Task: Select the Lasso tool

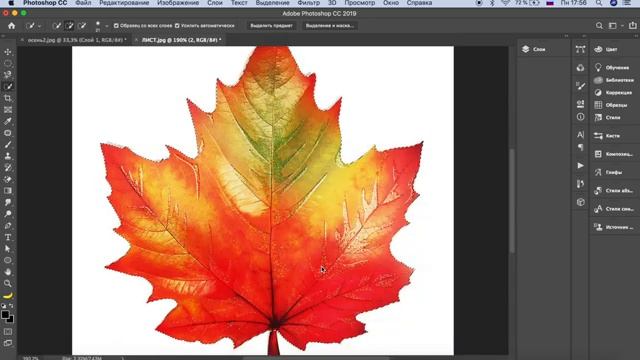Action: (x=8, y=75)
